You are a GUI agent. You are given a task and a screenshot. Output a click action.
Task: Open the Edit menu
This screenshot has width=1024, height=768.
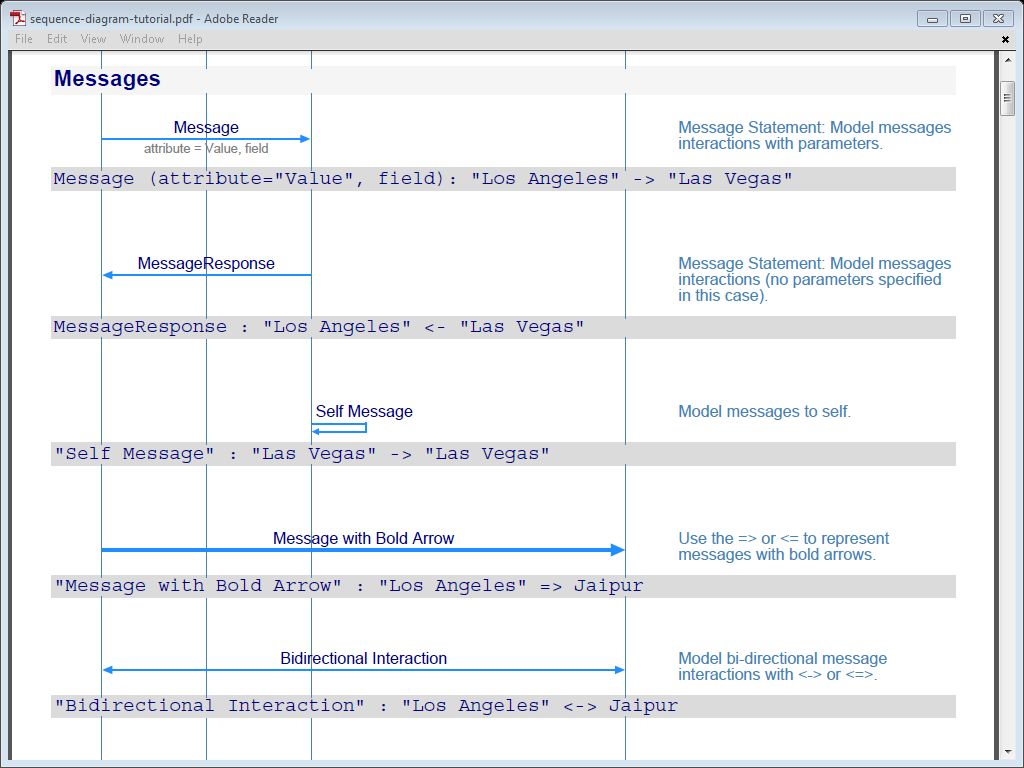(x=56, y=39)
